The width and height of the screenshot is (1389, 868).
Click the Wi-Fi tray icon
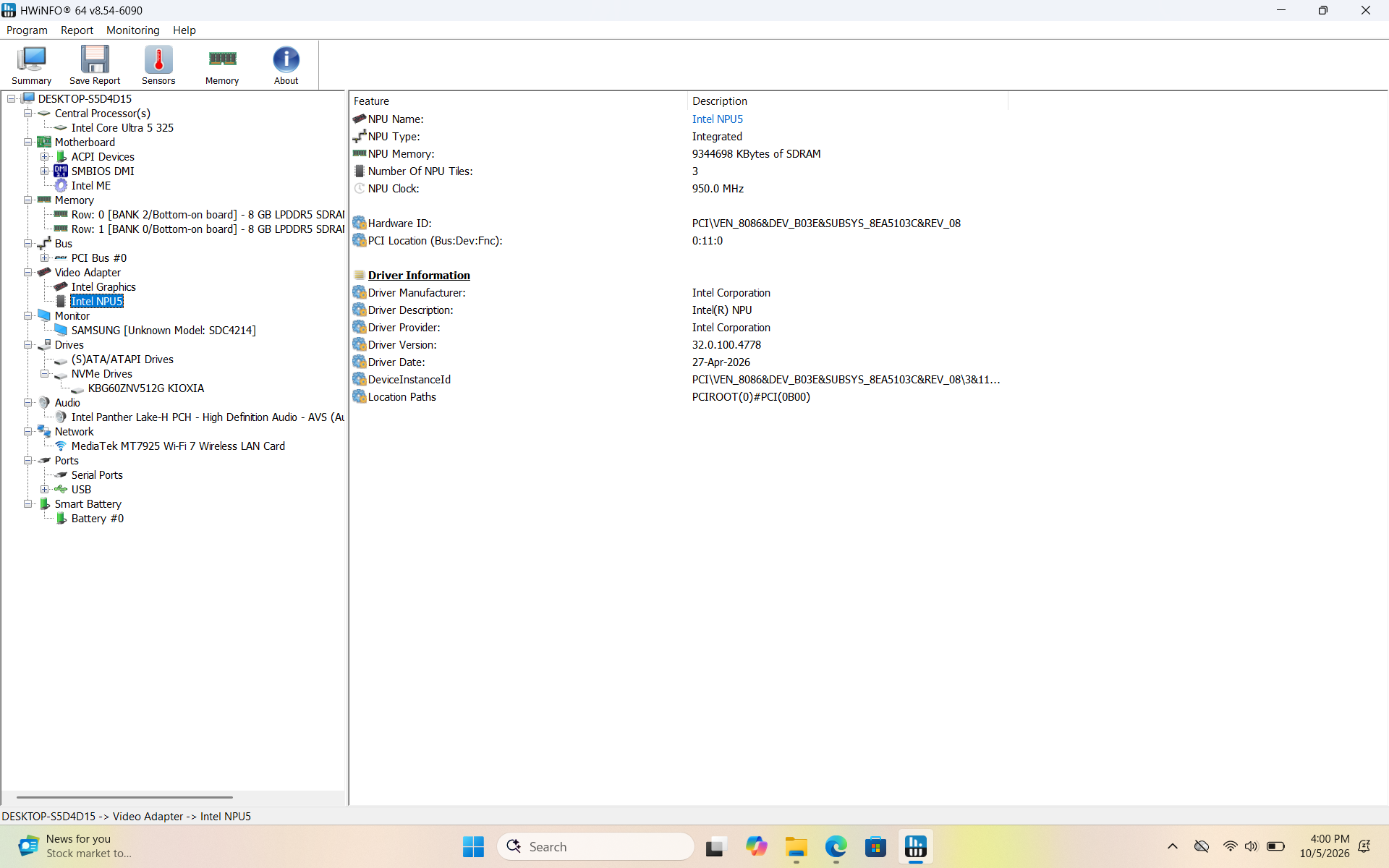click(1230, 846)
